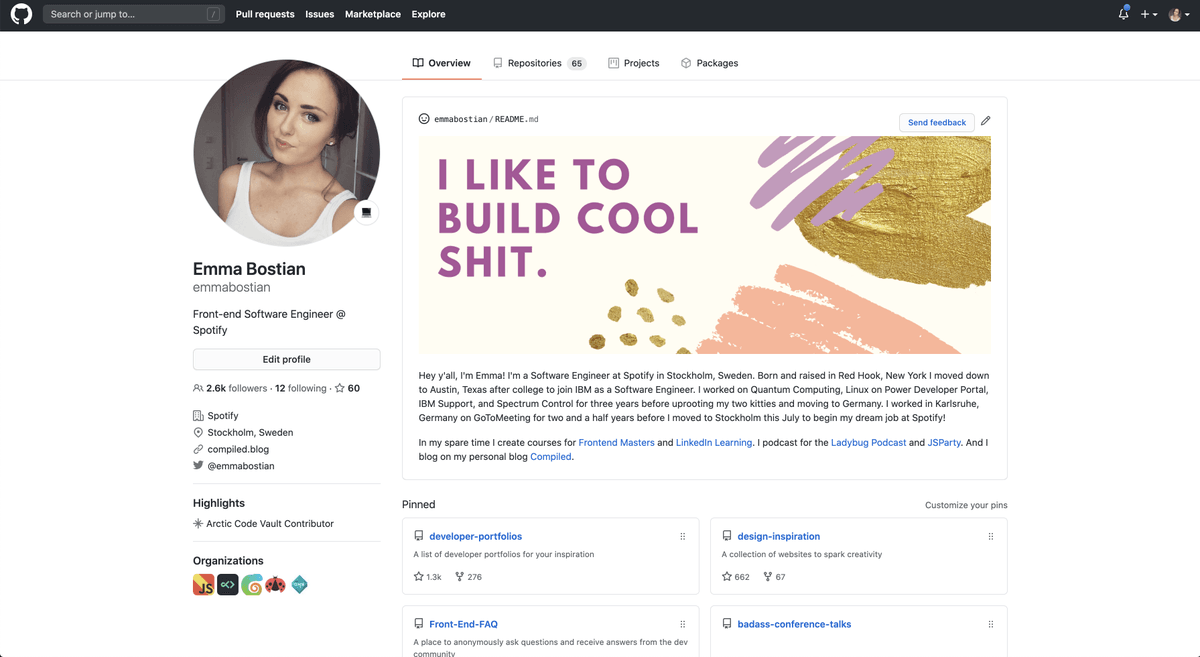The height and width of the screenshot is (657, 1200).
Task: Grab the drag handle on developer-portfolios pin
Action: 683,537
